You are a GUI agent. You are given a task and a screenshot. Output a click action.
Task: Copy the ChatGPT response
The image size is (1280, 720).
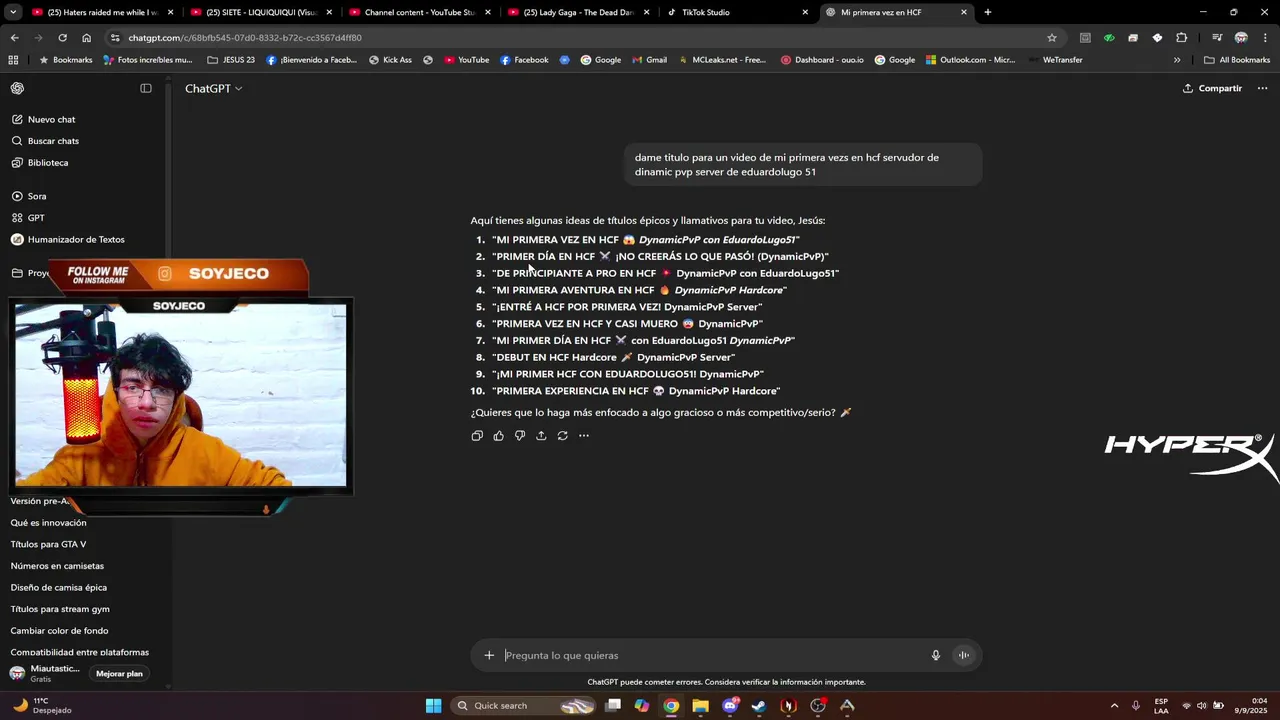(x=477, y=436)
